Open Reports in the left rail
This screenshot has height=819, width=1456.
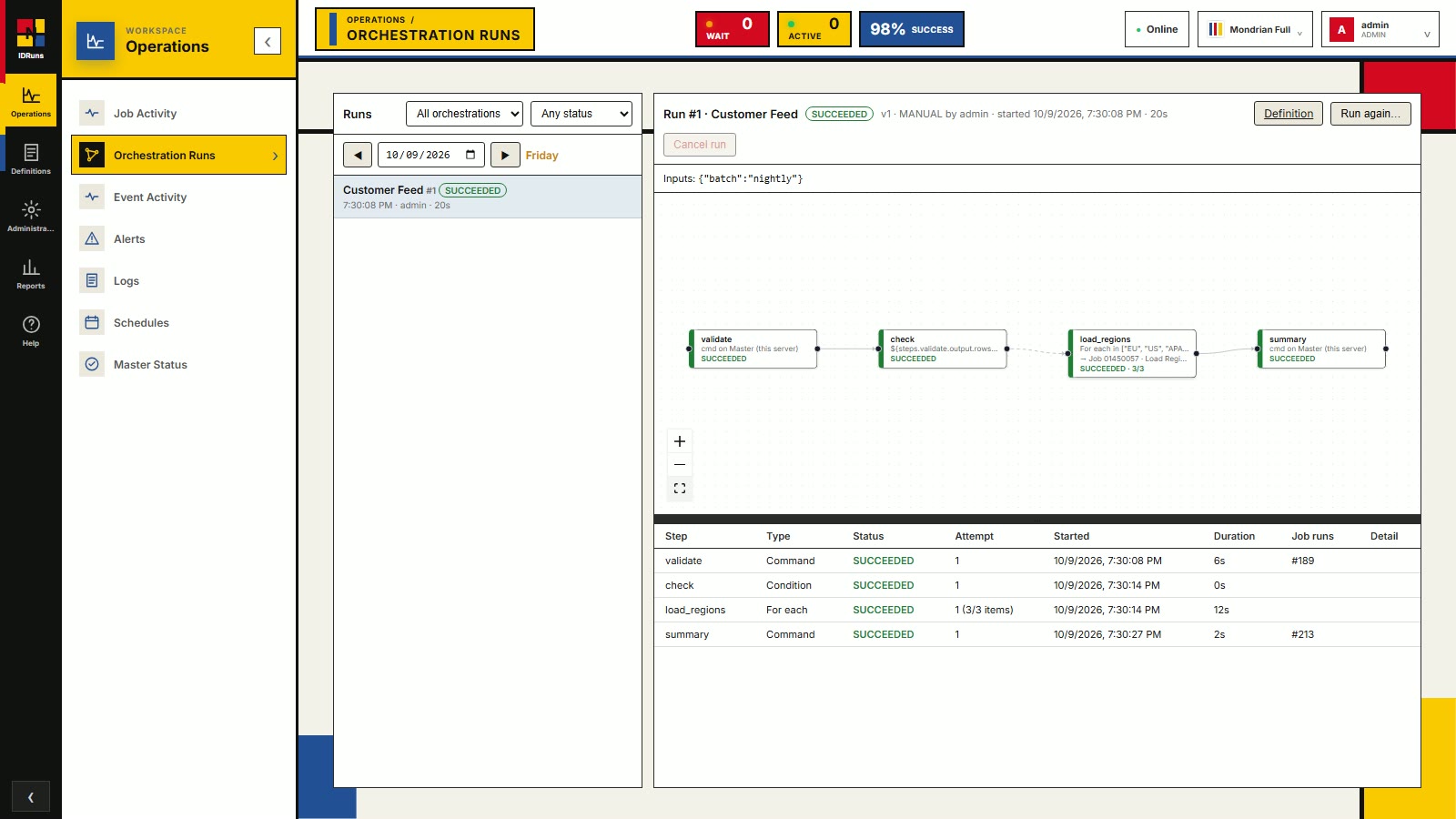pyautogui.click(x=31, y=273)
